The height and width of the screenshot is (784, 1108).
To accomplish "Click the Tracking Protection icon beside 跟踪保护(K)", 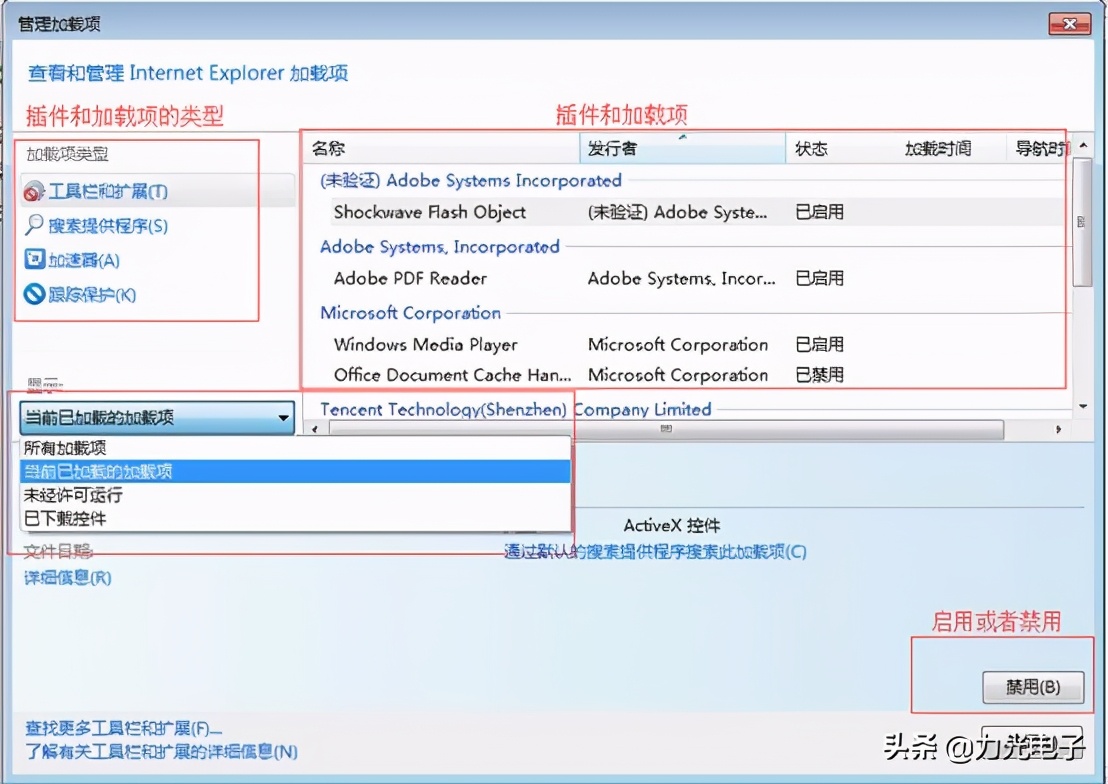I will (x=34, y=294).
